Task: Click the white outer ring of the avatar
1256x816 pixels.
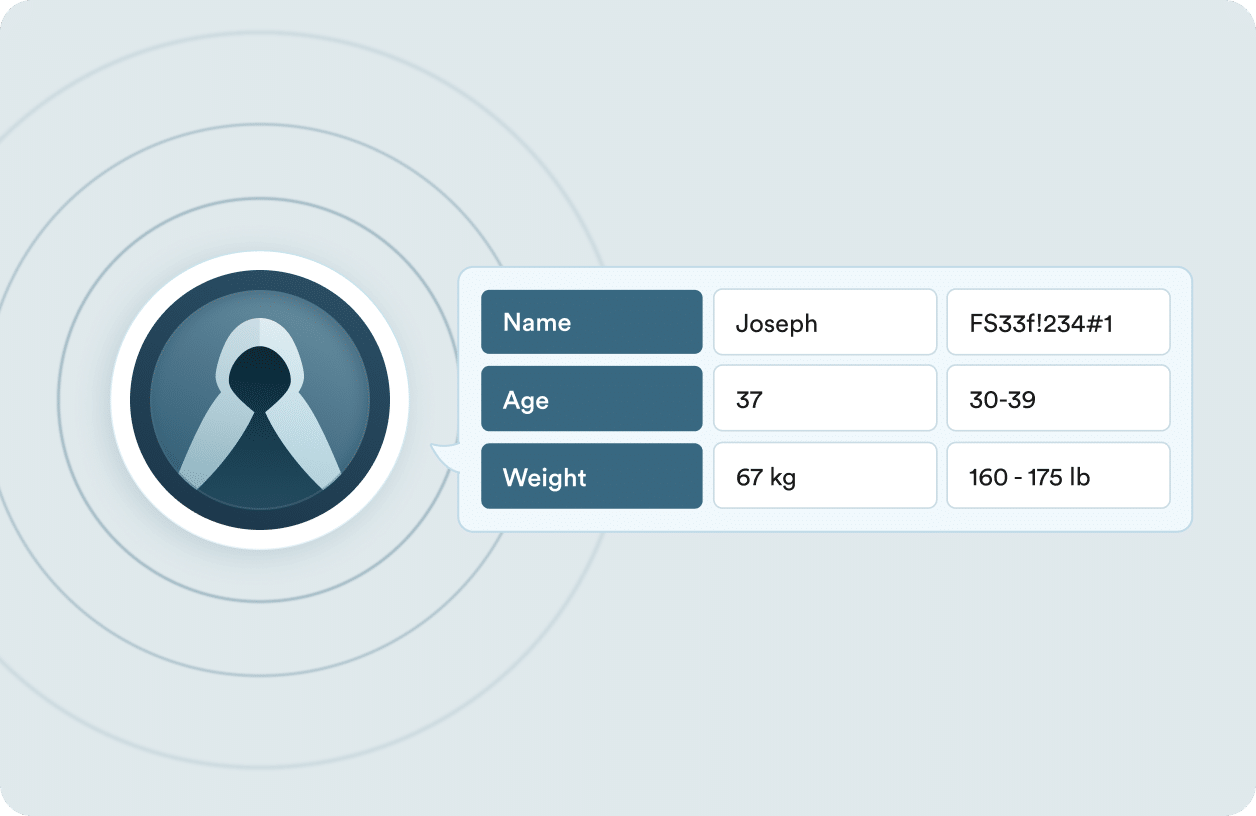Action: (x=260, y=260)
